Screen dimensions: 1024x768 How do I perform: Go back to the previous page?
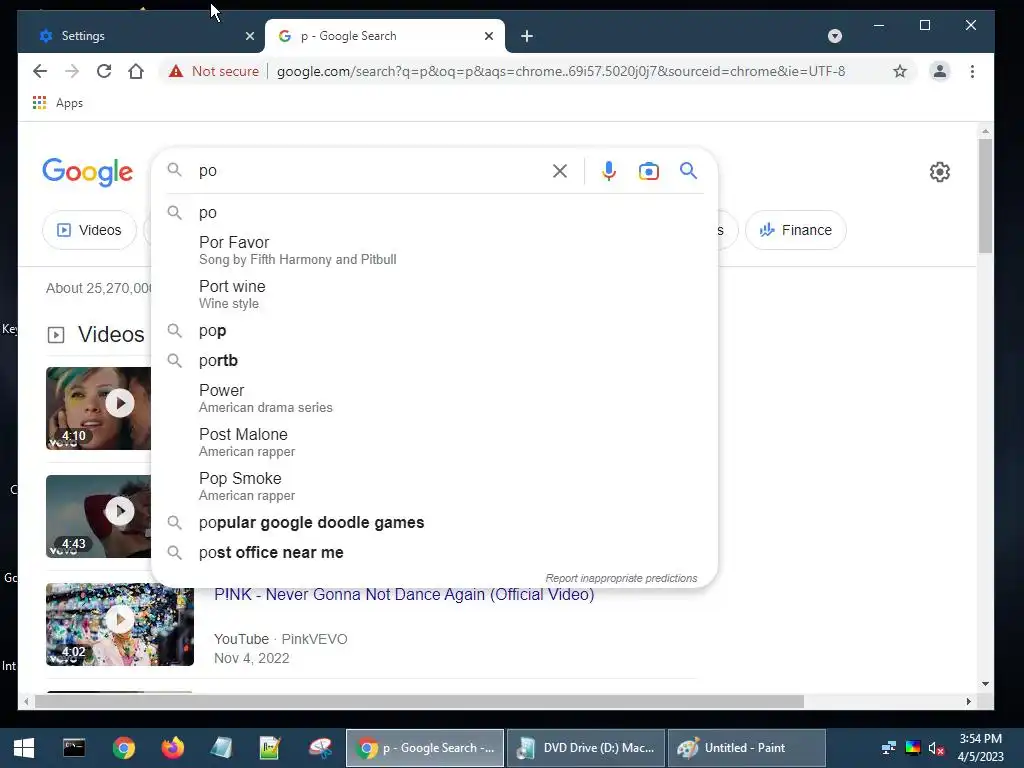[x=40, y=71]
